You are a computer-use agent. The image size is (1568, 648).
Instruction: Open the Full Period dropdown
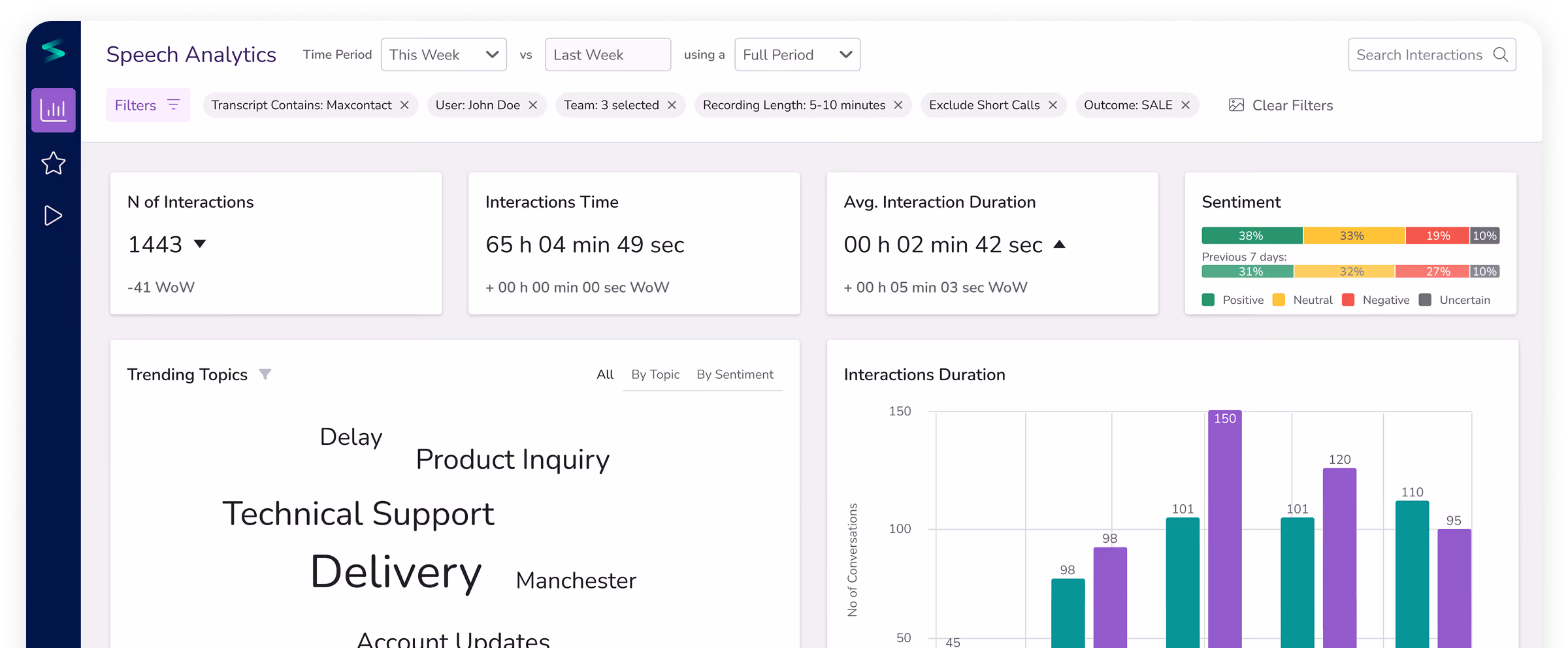(797, 55)
